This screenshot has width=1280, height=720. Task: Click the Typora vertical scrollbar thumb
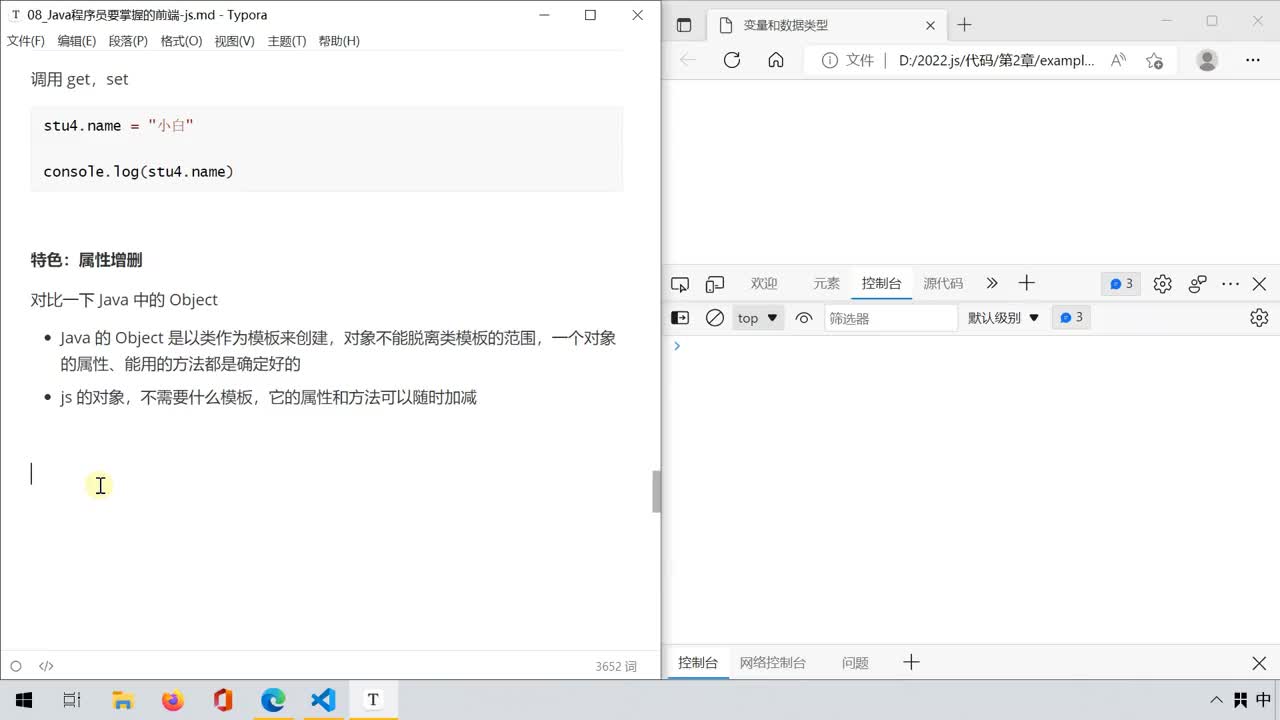657,491
